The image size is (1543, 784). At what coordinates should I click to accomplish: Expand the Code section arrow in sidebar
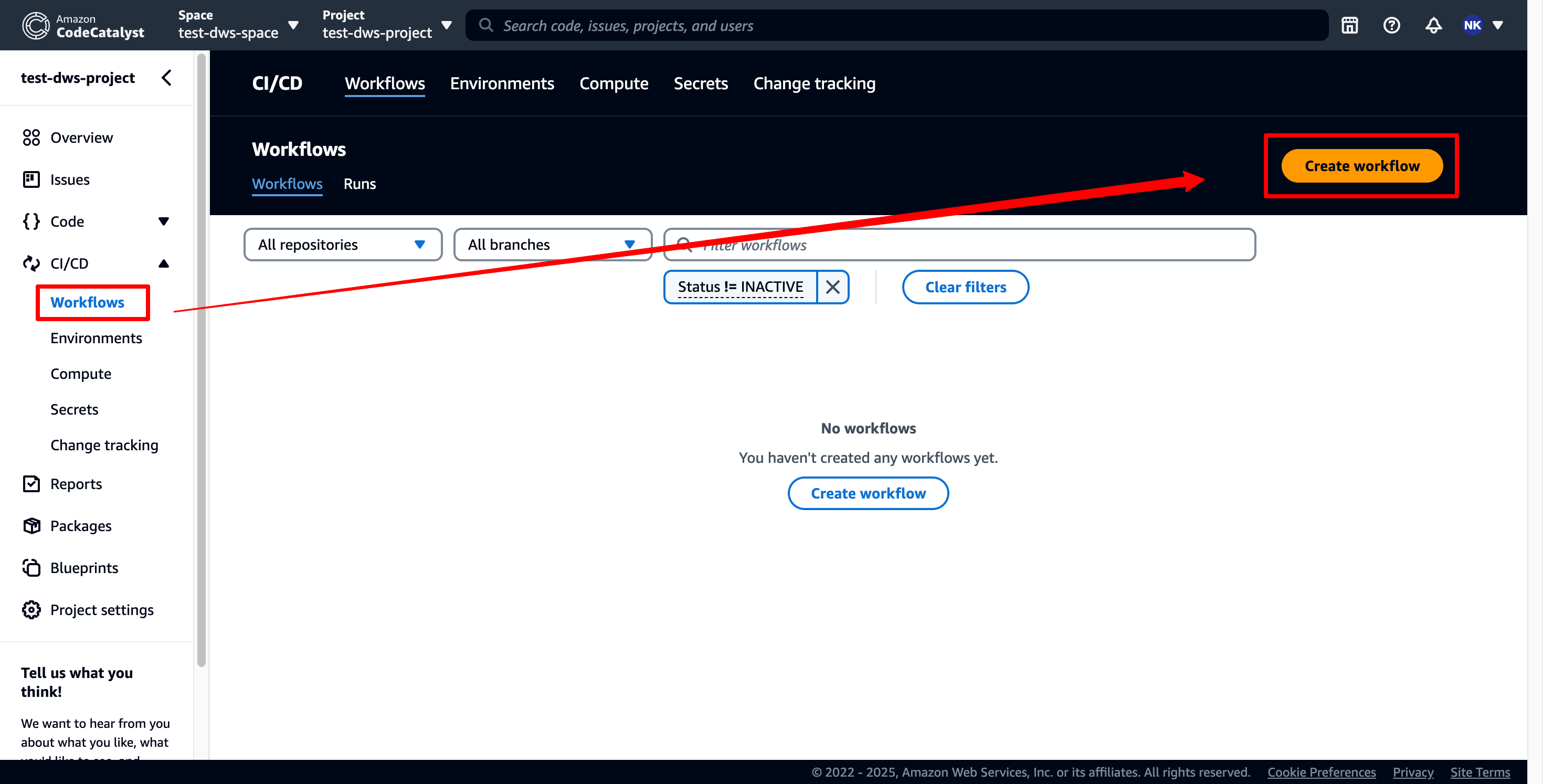(x=164, y=221)
